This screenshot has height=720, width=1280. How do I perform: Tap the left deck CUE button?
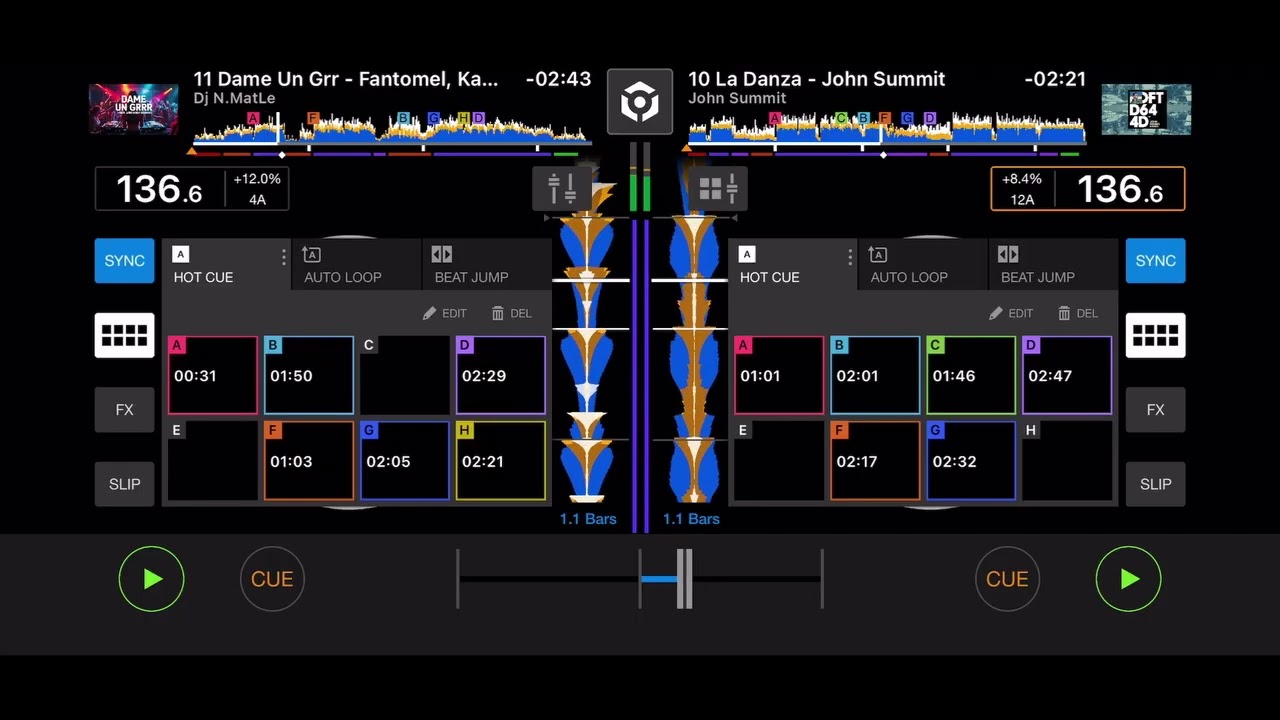point(272,579)
